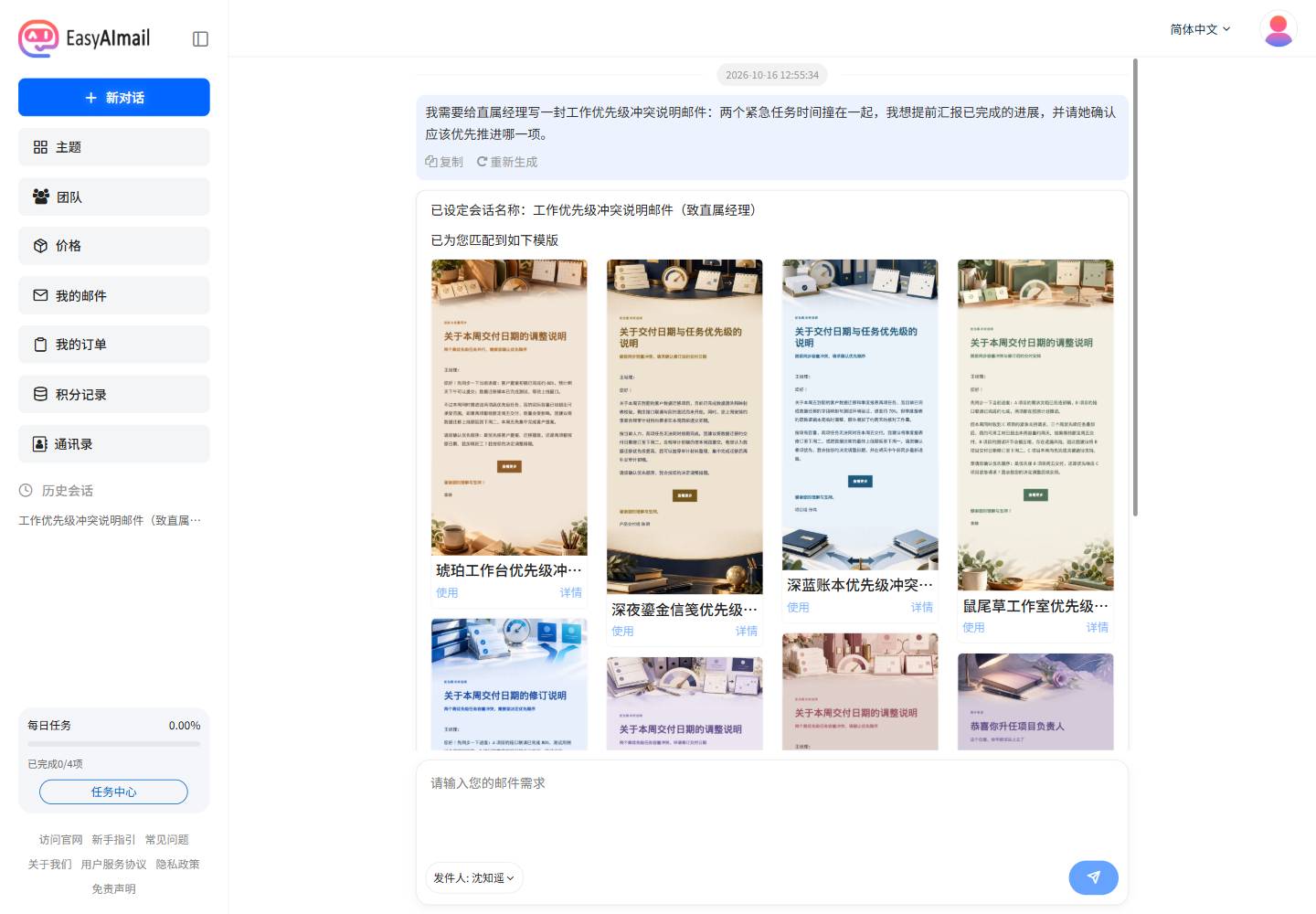Open the user avatar menu
The height and width of the screenshot is (914, 1316).
pos(1278,29)
